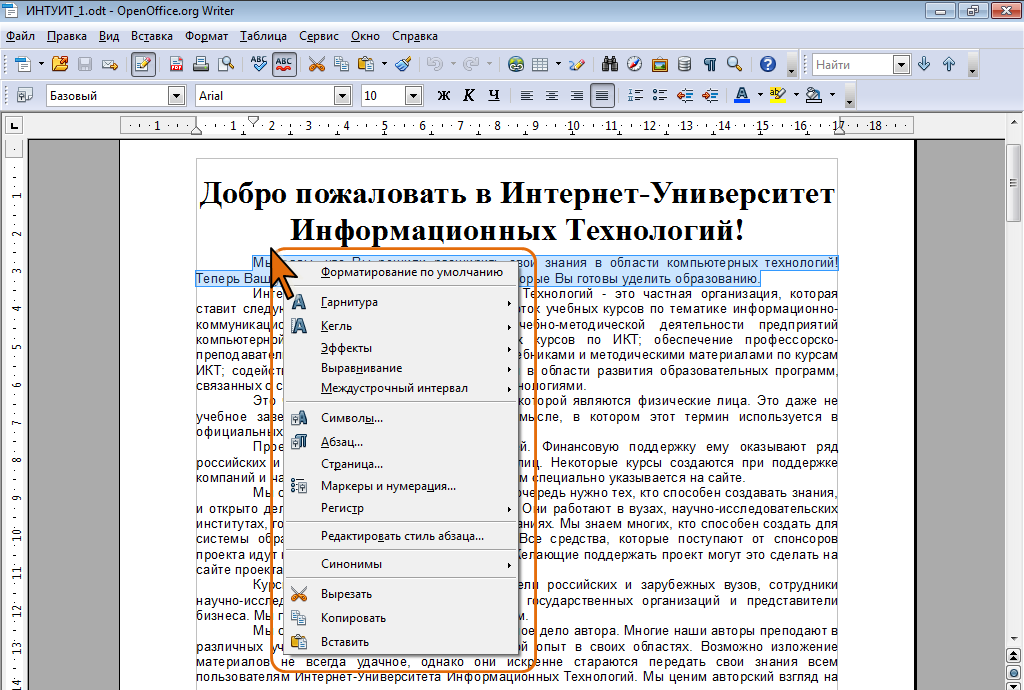
Task: Open the Файл menu
Action: click(x=20, y=36)
